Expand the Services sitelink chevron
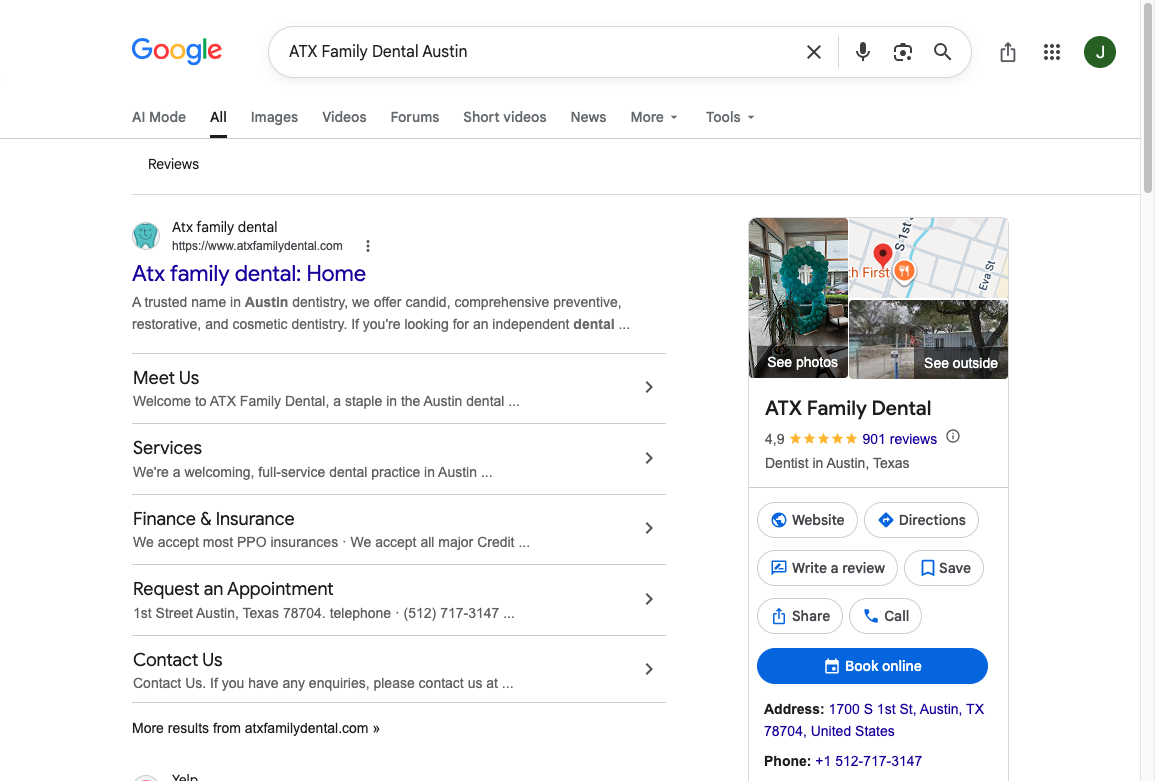Screen dimensions: 1155x781 click(x=649, y=458)
